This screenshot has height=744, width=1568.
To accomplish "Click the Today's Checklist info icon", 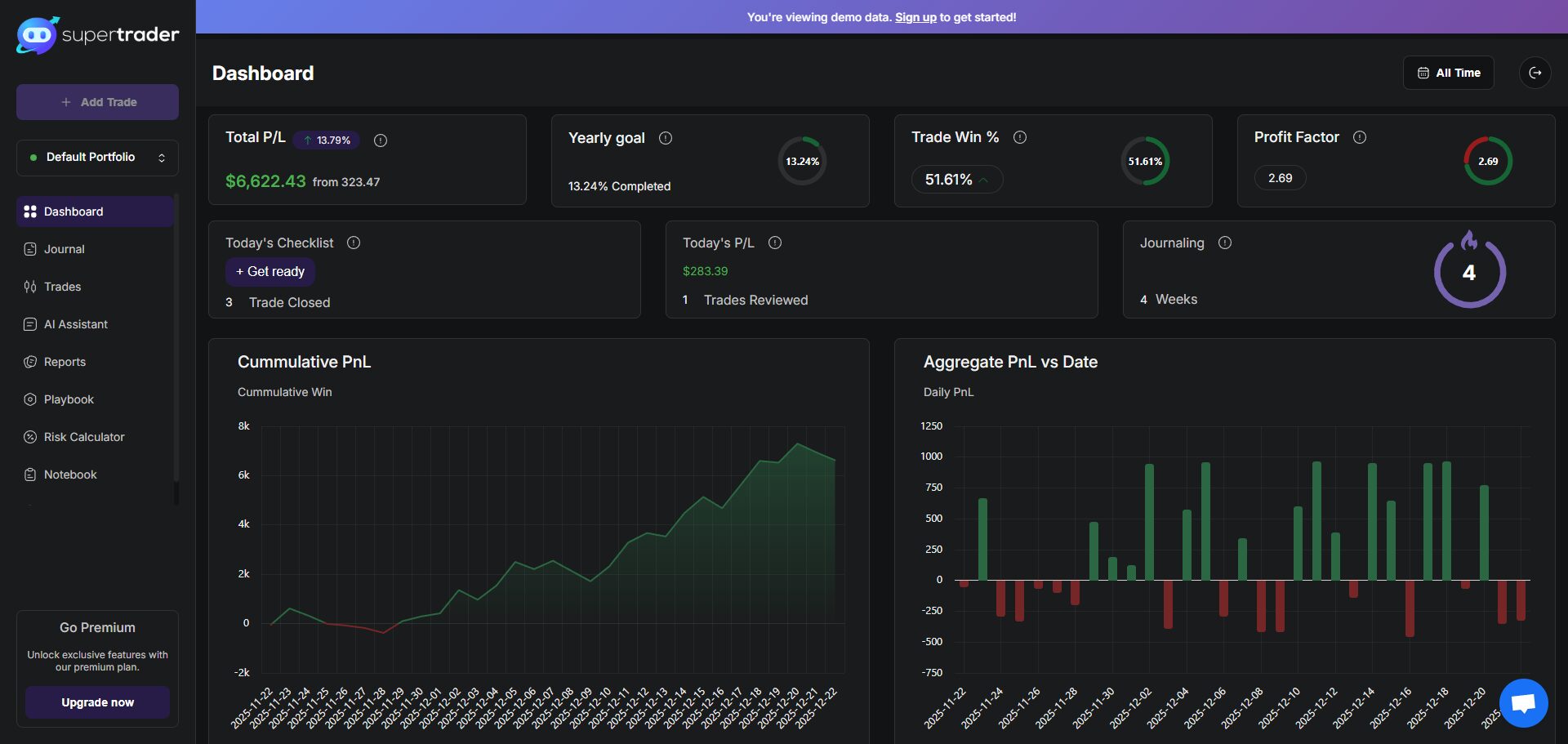I will click(x=354, y=243).
